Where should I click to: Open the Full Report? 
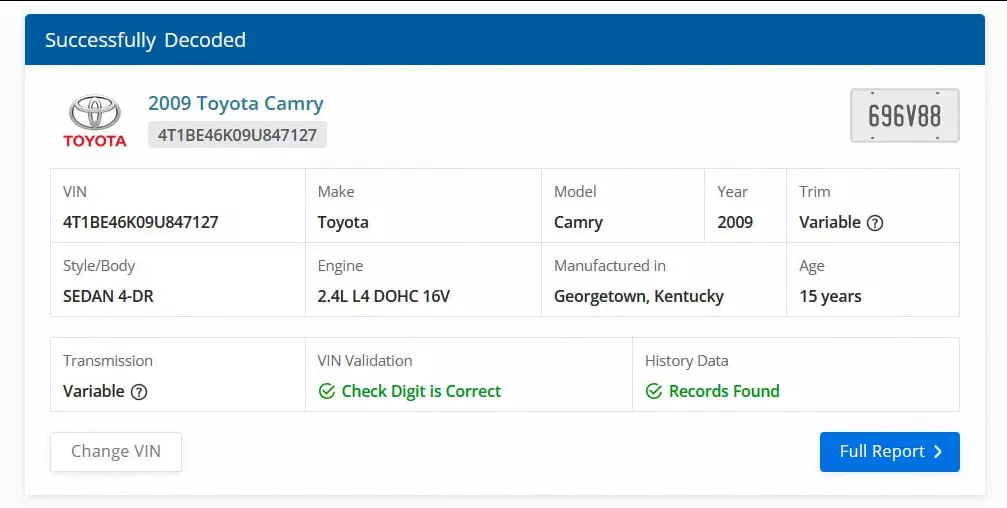889,451
